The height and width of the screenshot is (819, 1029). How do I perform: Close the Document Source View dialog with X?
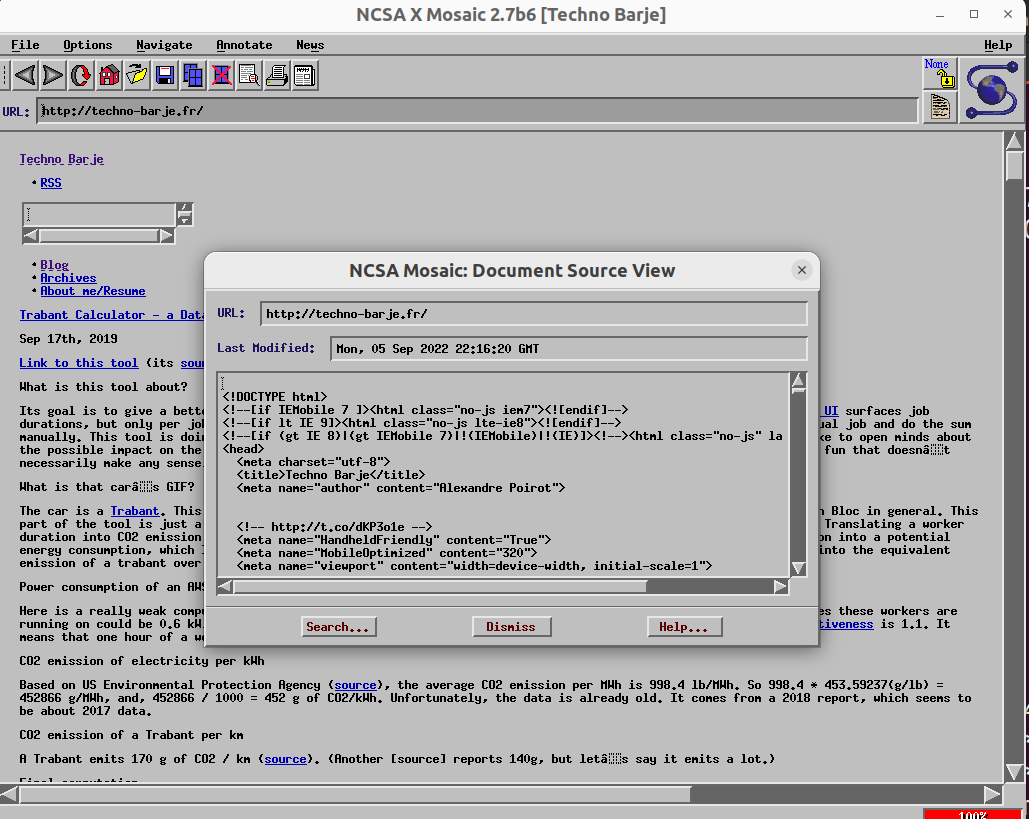801,270
